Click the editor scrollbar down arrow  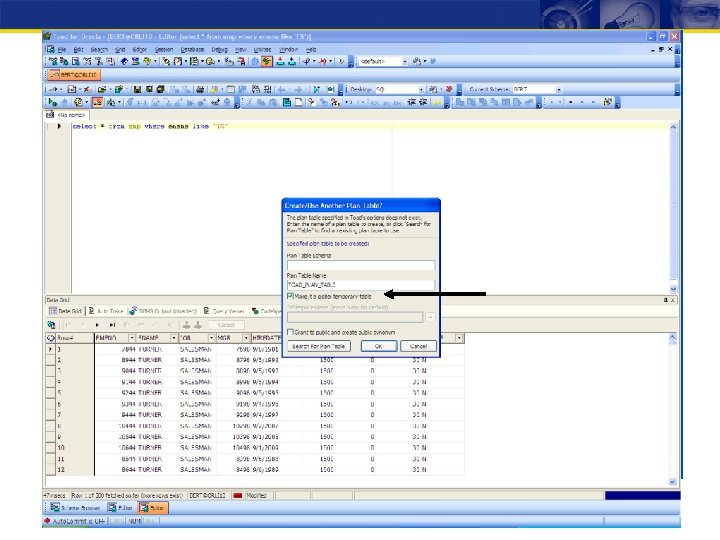coord(673,289)
